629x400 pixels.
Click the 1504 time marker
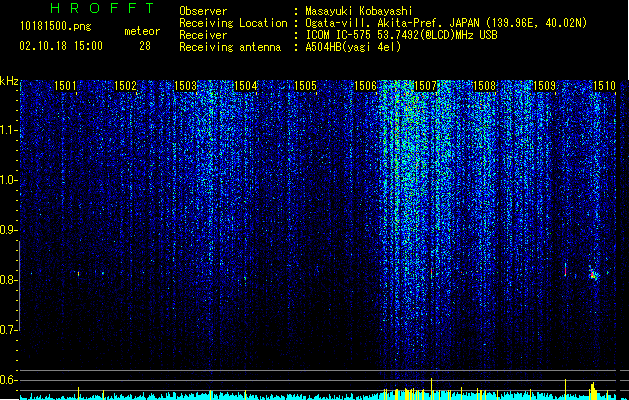coord(245,86)
